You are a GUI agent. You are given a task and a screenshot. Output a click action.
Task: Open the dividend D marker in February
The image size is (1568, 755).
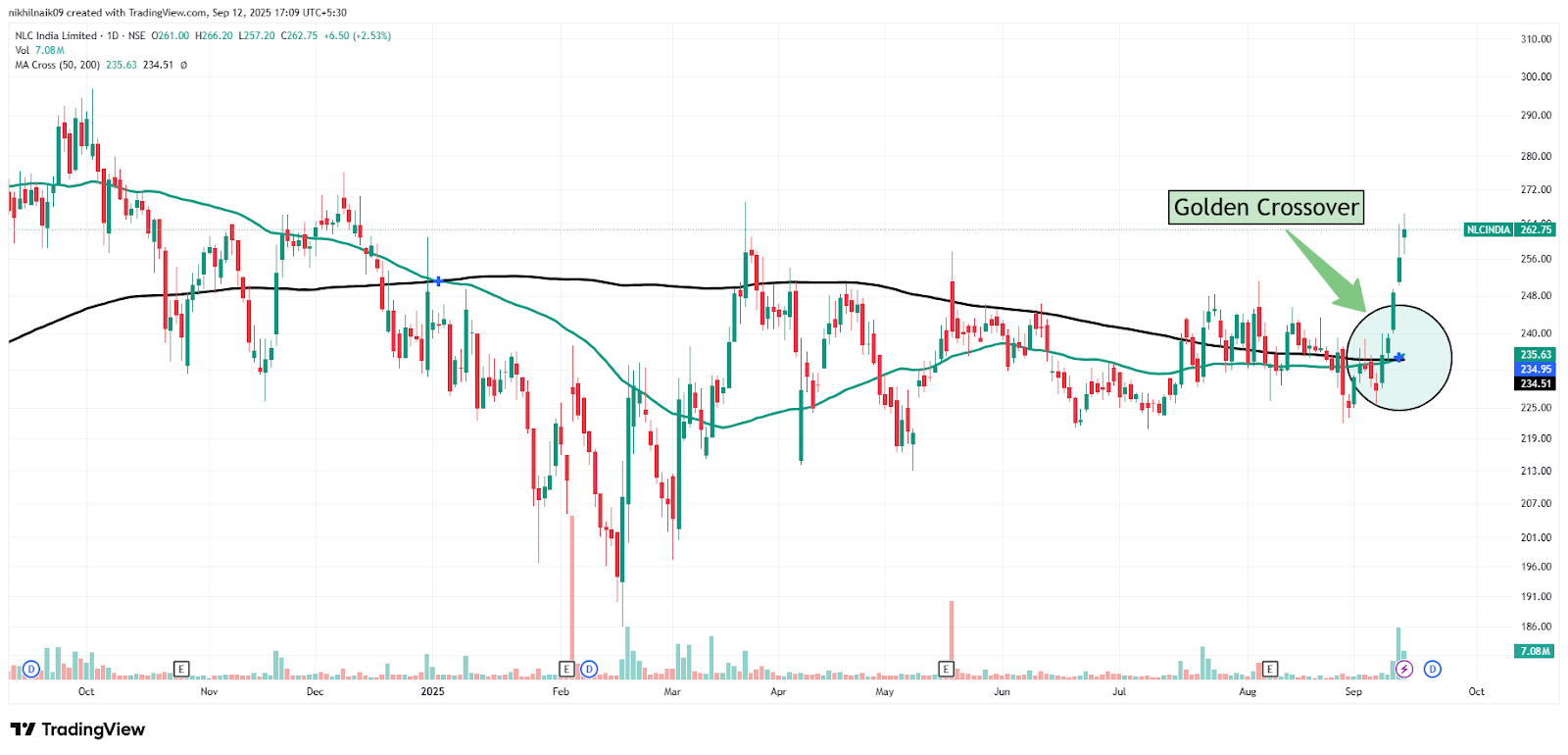[x=589, y=669]
